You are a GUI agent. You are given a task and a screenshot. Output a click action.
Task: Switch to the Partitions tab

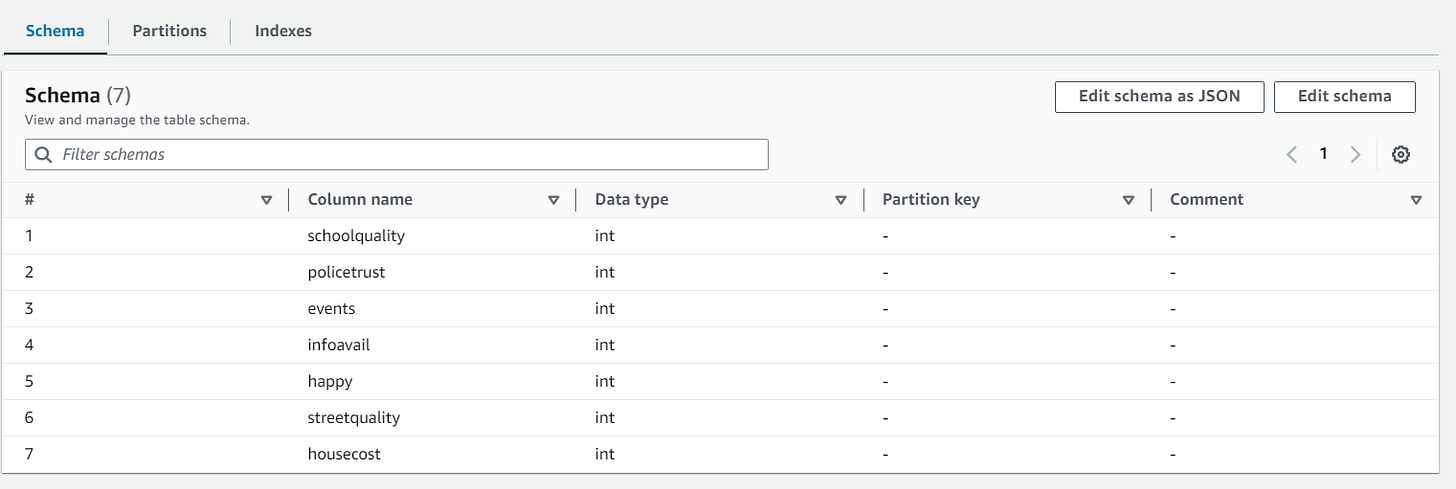(170, 31)
